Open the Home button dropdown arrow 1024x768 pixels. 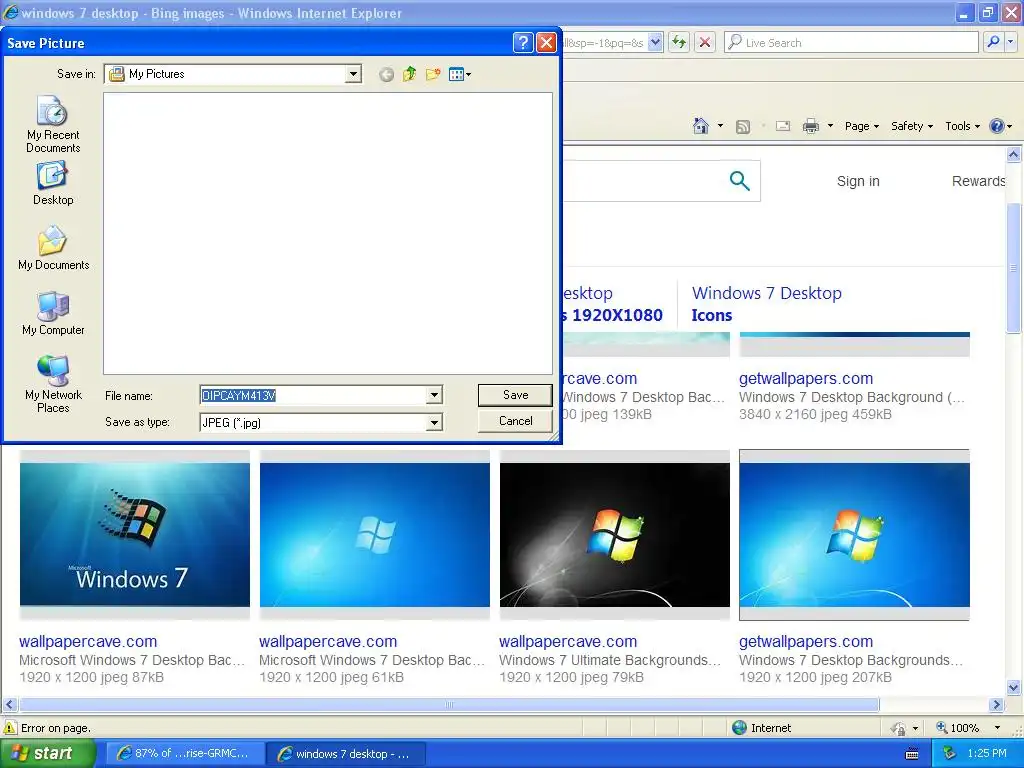pyautogui.click(x=720, y=126)
